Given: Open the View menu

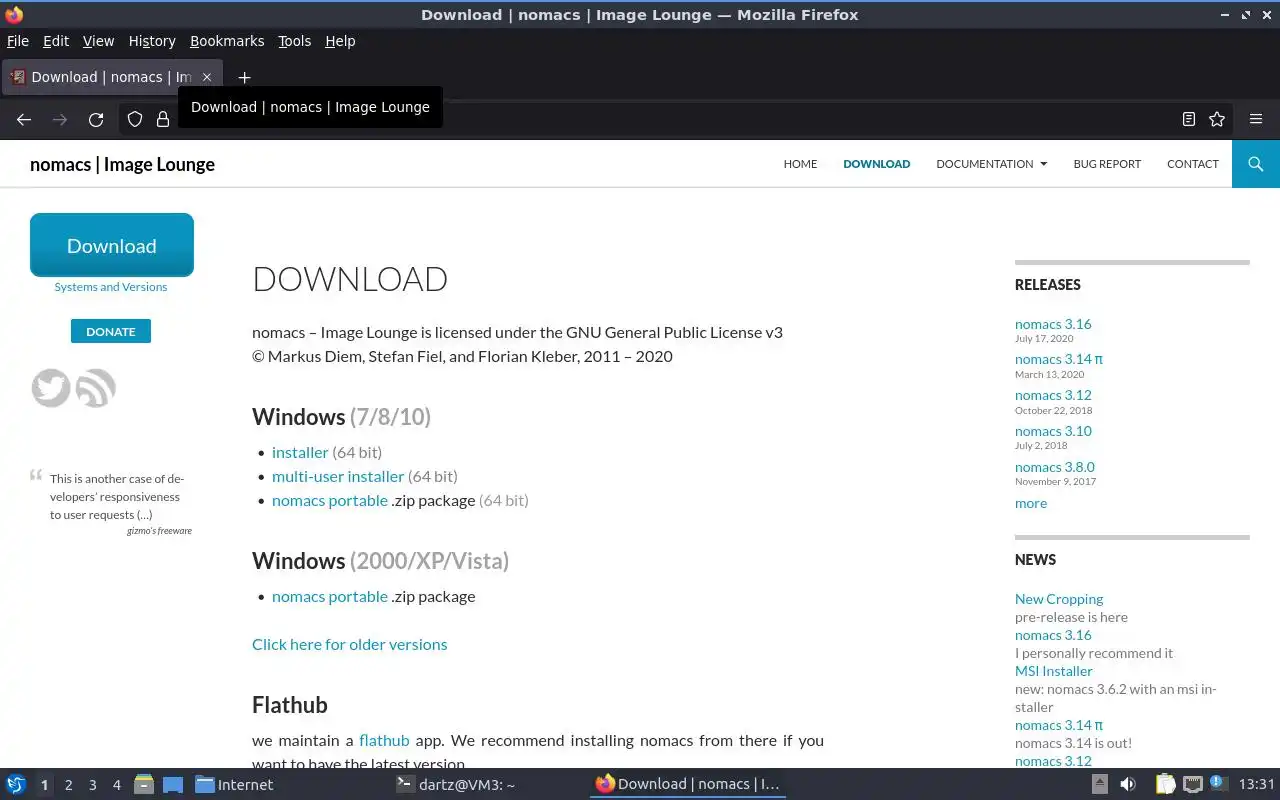Looking at the screenshot, I should (98, 41).
